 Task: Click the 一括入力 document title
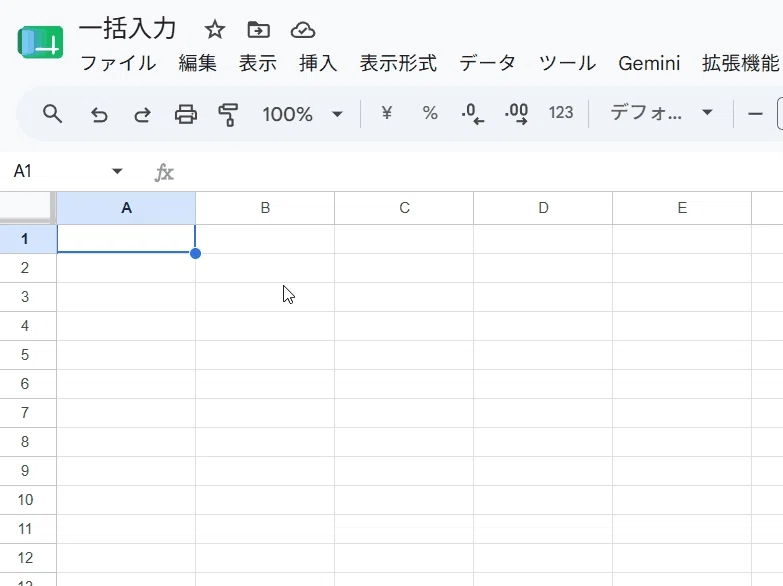(127, 28)
